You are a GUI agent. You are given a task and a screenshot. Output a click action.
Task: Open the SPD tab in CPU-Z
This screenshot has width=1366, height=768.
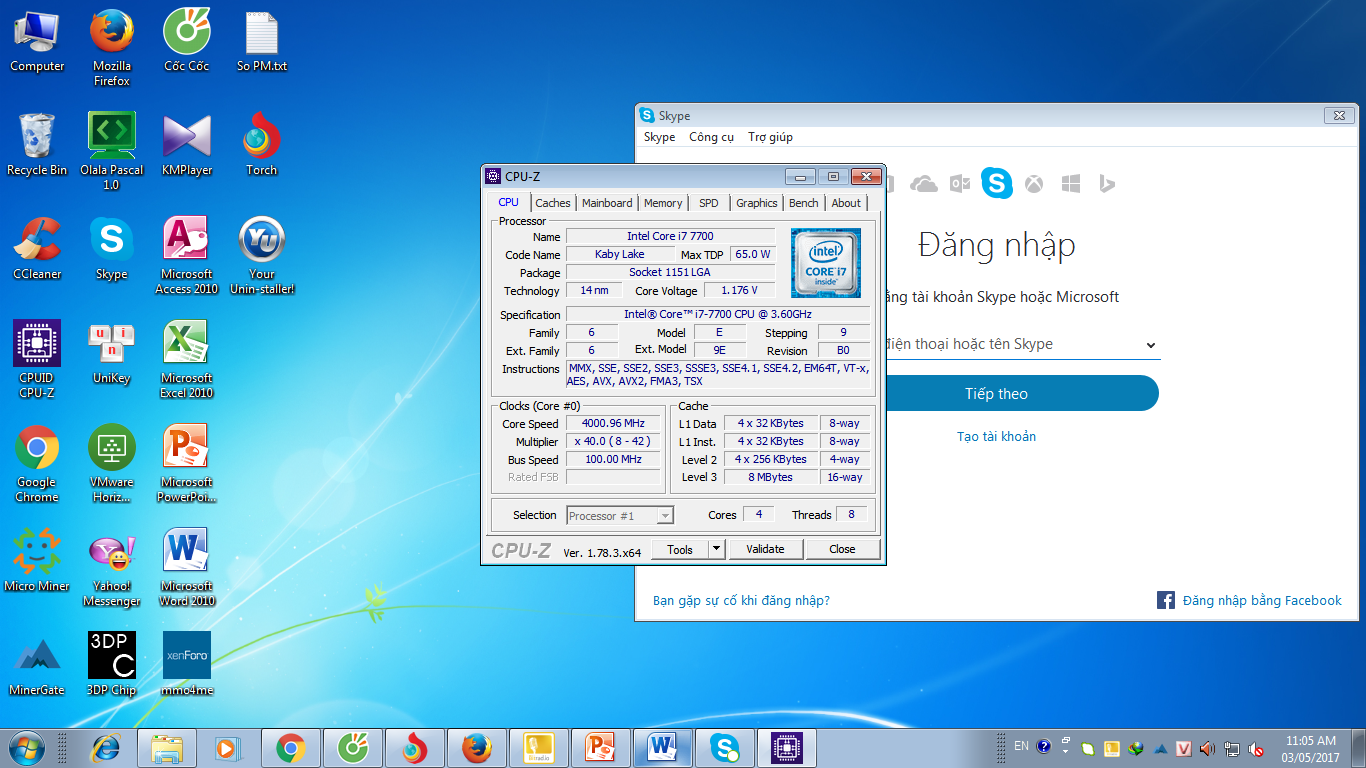click(709, 203)
